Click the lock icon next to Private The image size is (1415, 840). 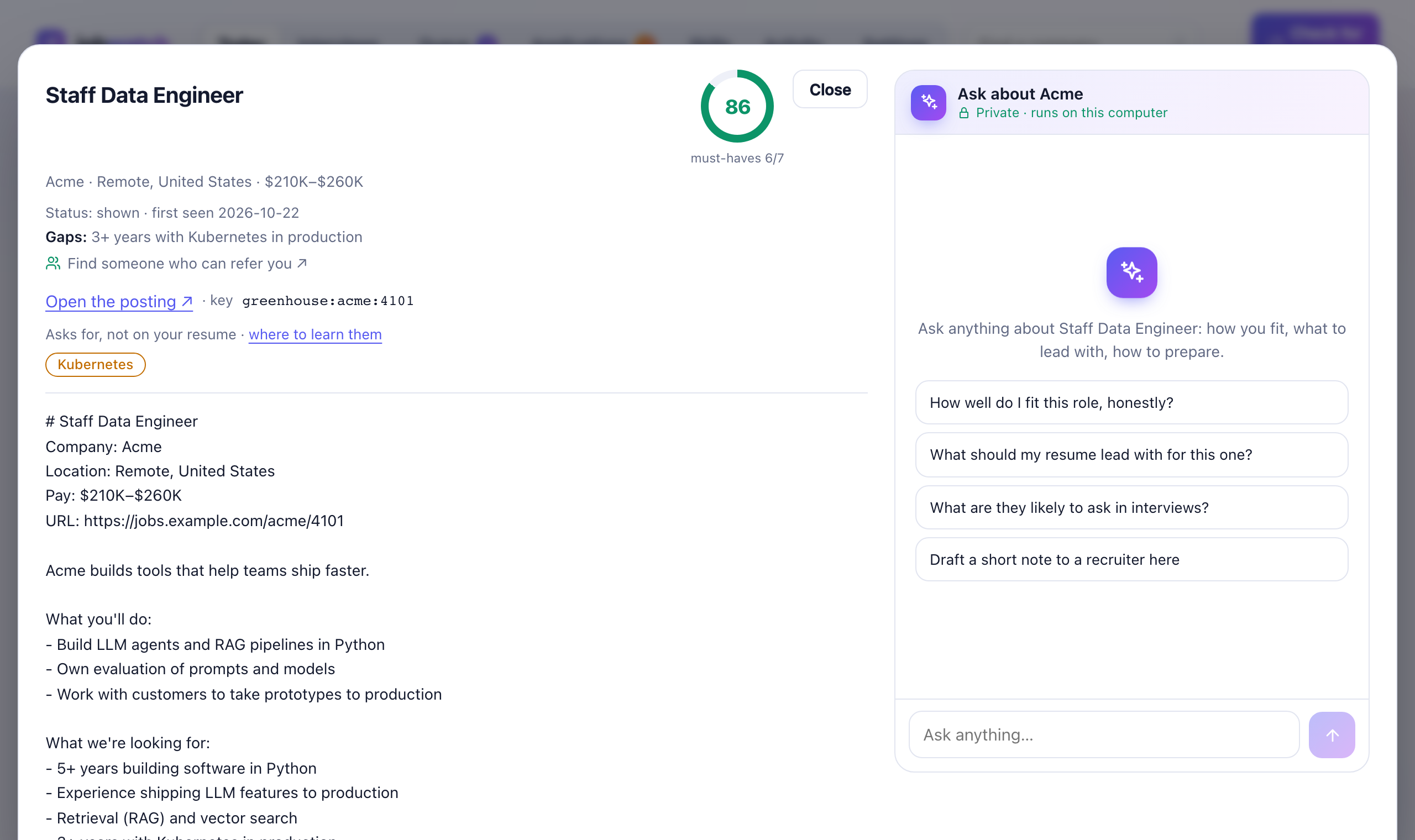pos(963,113)
